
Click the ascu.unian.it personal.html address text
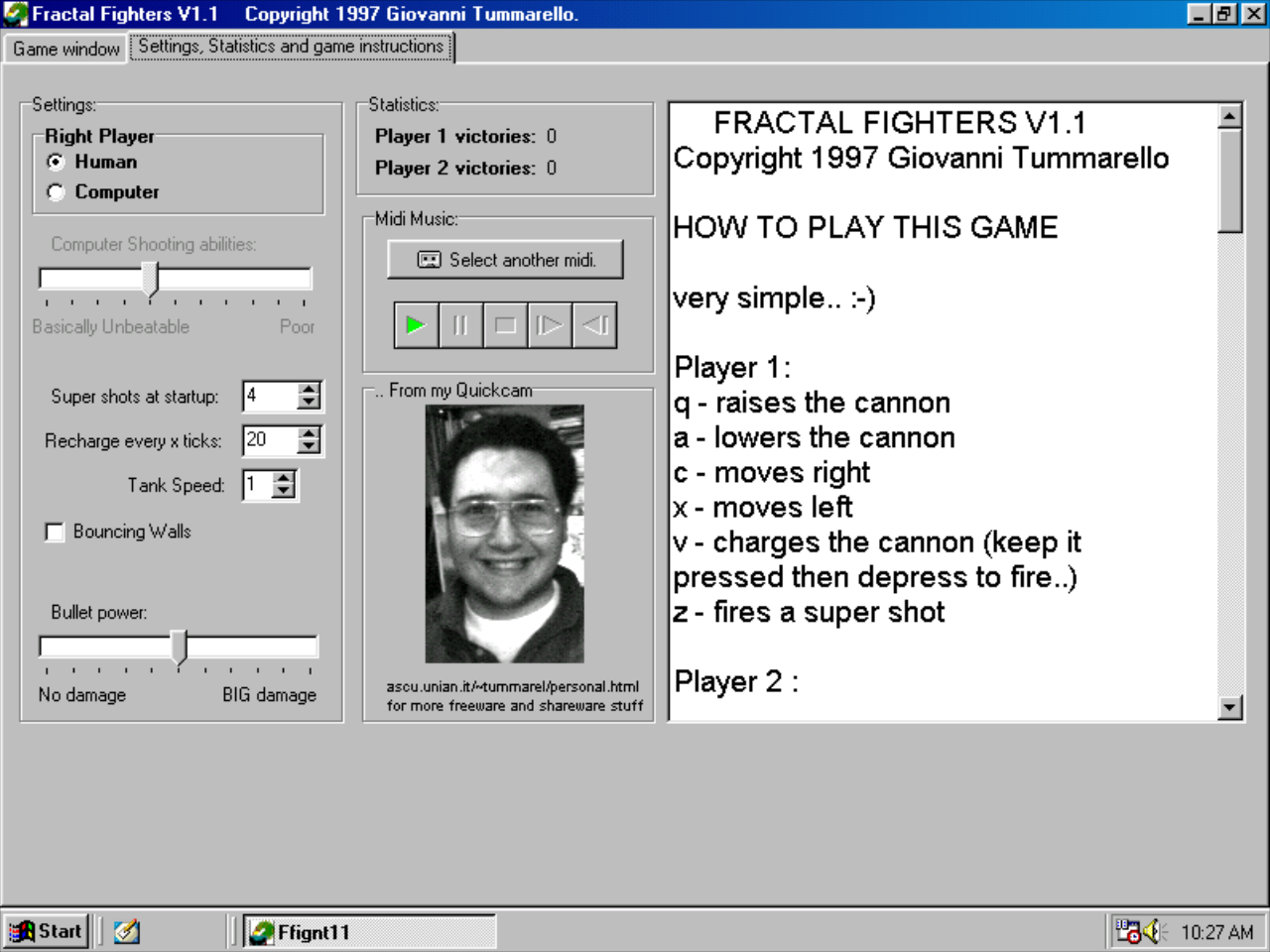(513, 686)
